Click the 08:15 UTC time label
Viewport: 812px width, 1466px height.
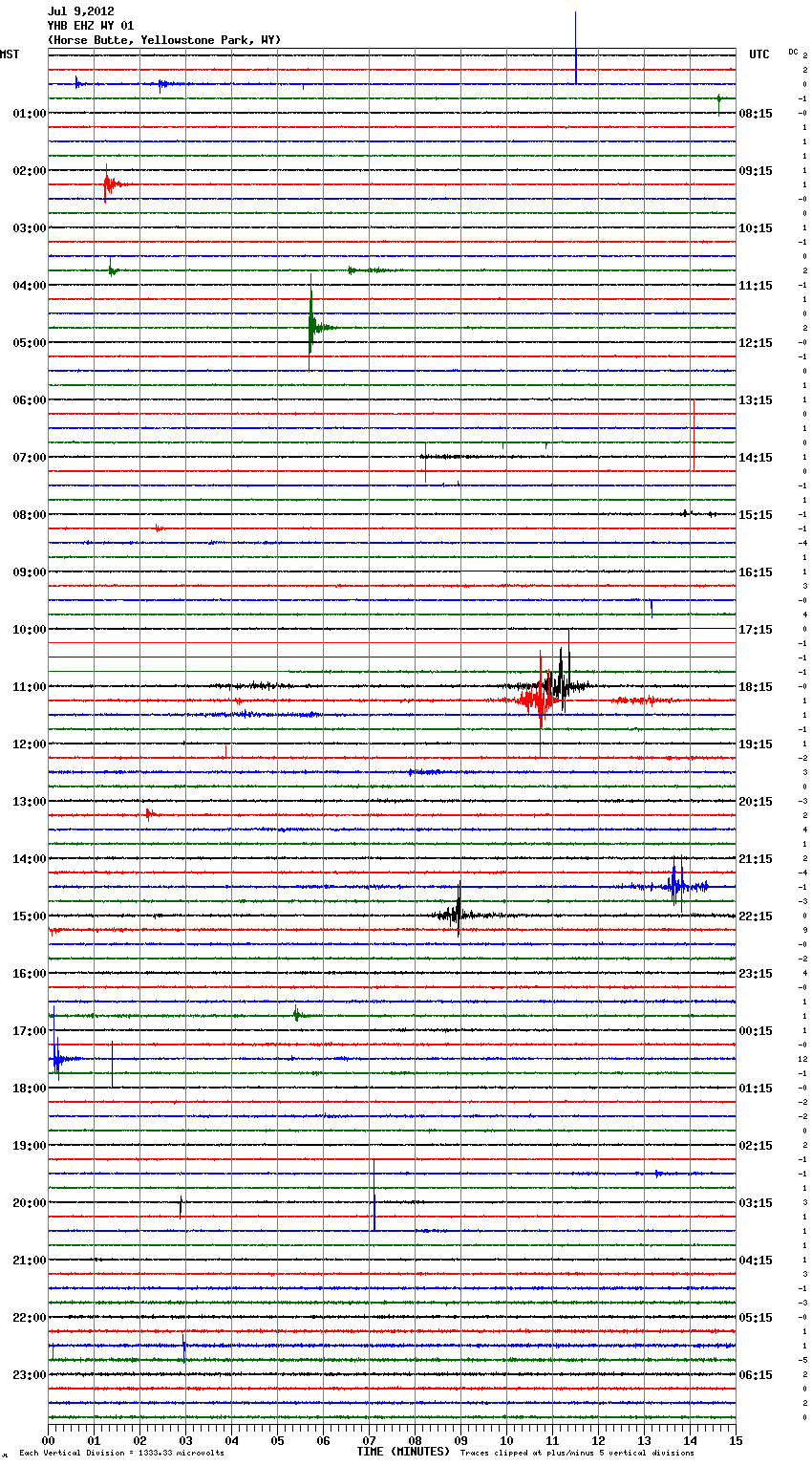point(756,114)
